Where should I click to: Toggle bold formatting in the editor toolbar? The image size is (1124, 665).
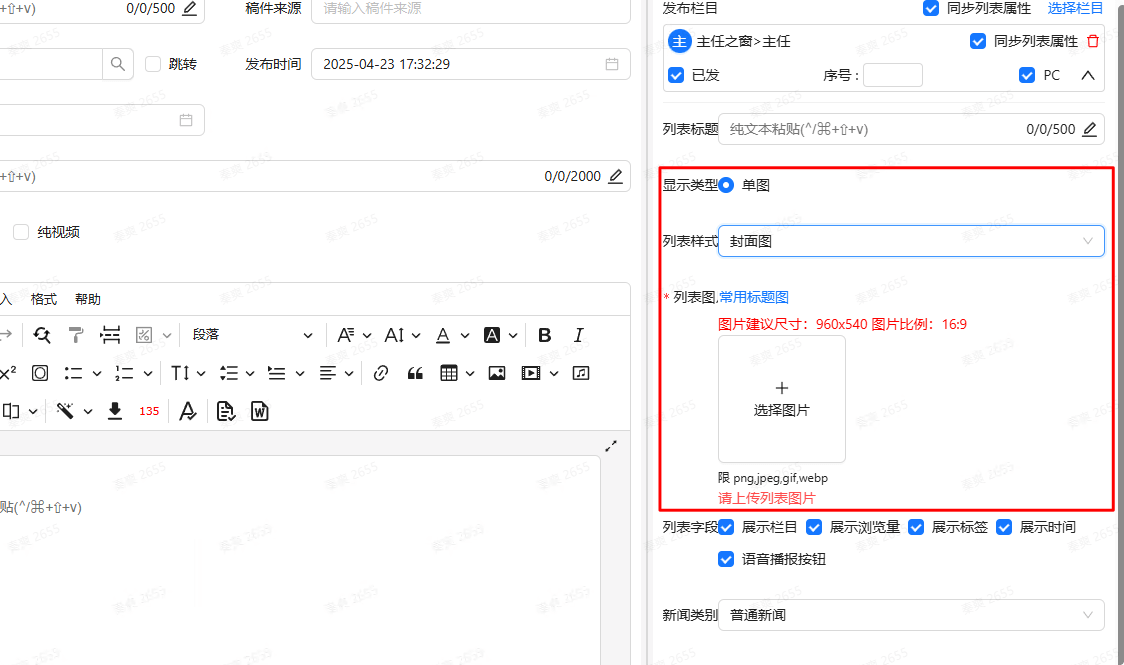click(x=545, y=335)
